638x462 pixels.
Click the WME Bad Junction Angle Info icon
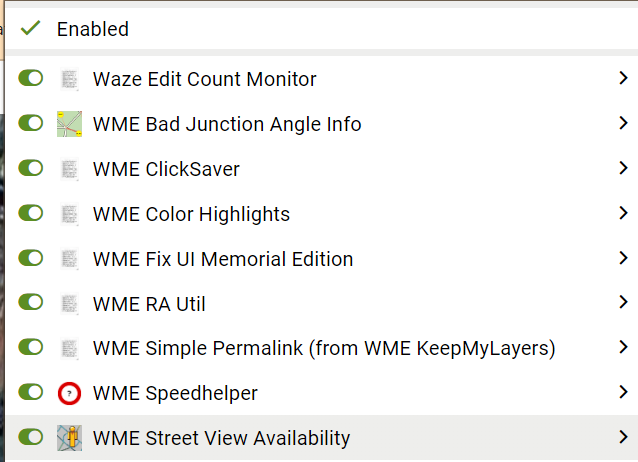tap(69, 124)
